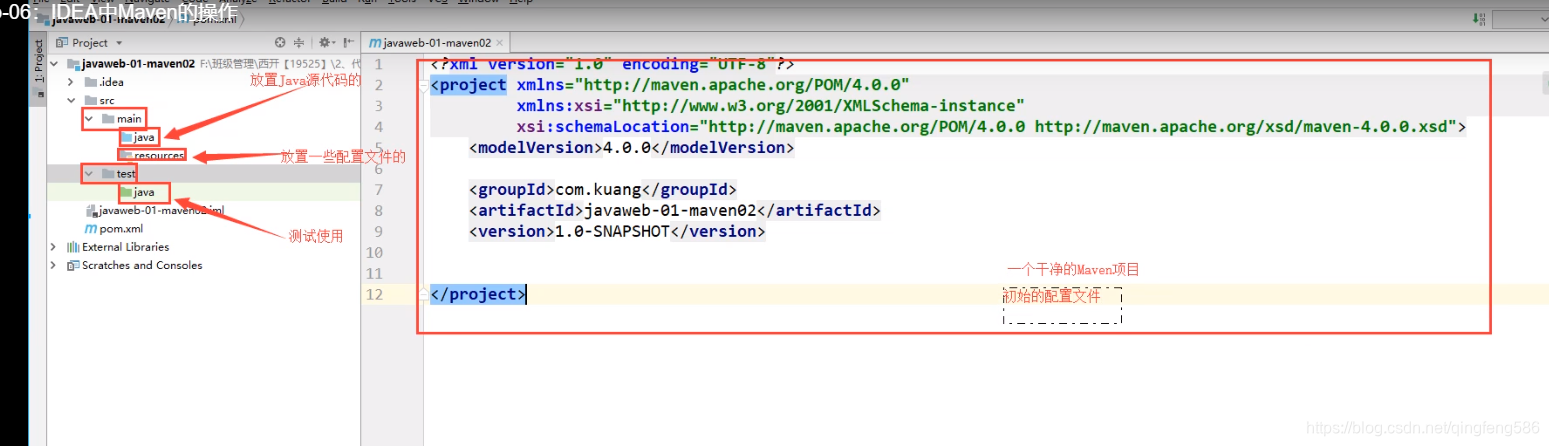Click the opening <project xmlns line

click(670, 84)
